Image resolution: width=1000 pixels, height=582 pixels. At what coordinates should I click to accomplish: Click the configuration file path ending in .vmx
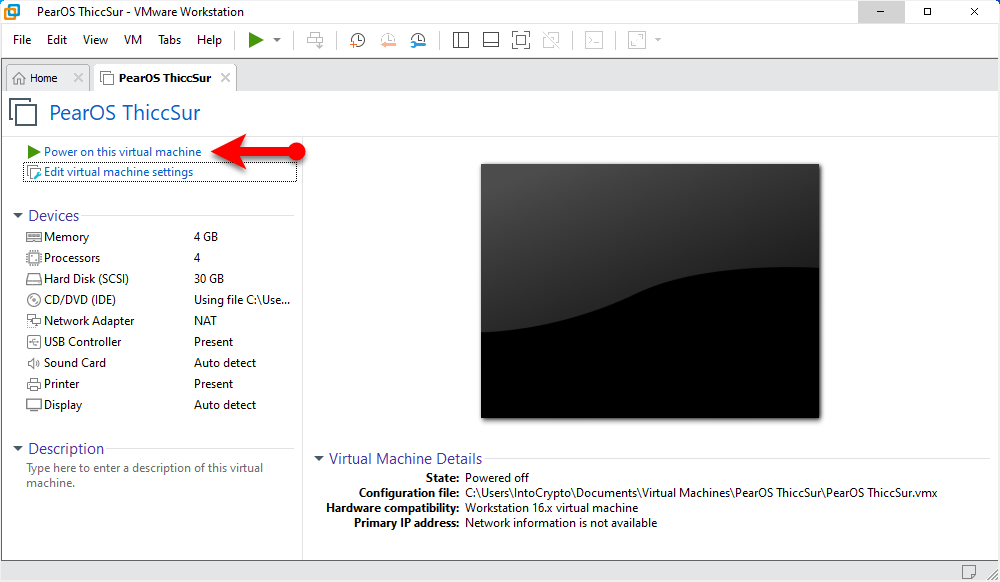(701, 493)
